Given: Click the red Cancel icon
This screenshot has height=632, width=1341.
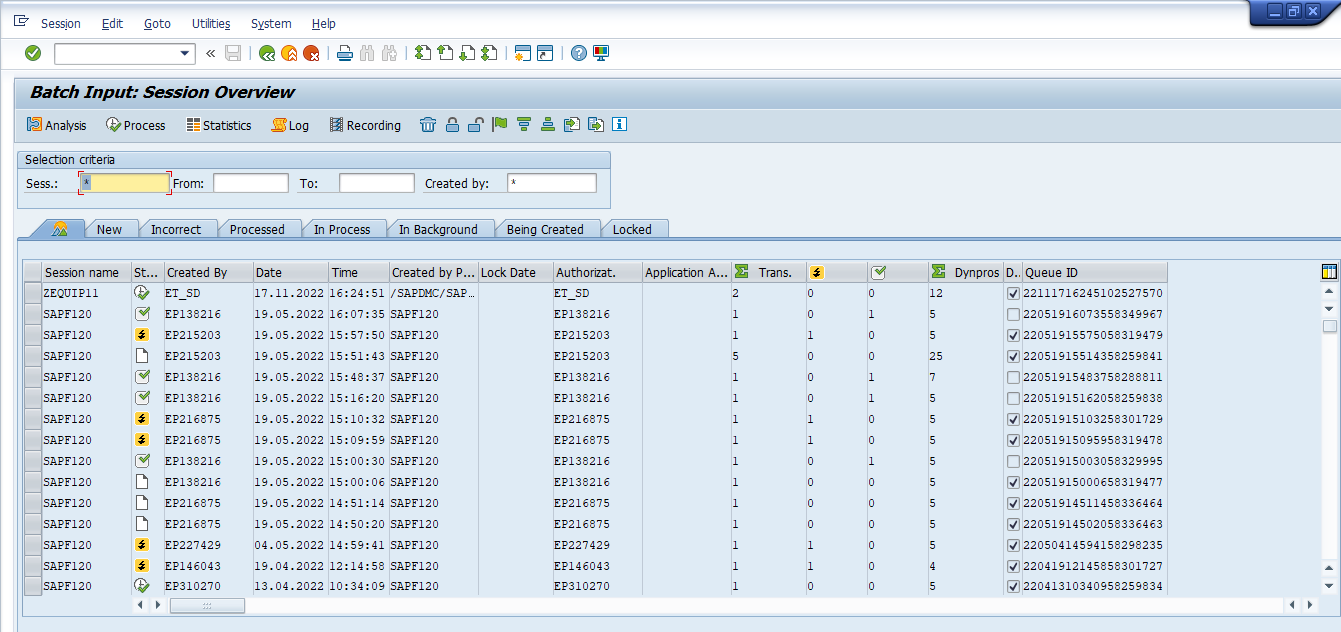Looking at the screenshot, I should [x=311, y=53].
